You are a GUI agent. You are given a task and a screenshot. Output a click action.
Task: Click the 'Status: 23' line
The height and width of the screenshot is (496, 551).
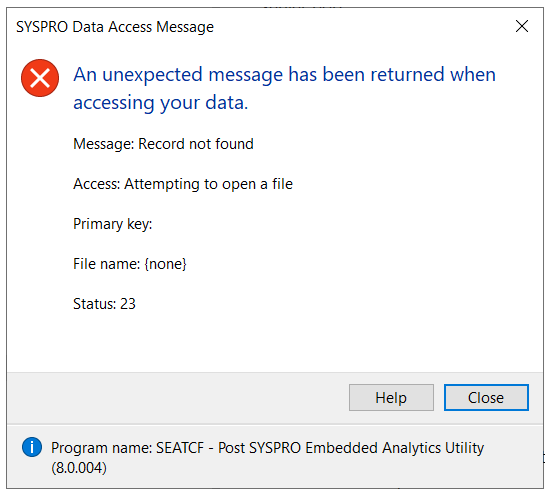coord(104,304)
